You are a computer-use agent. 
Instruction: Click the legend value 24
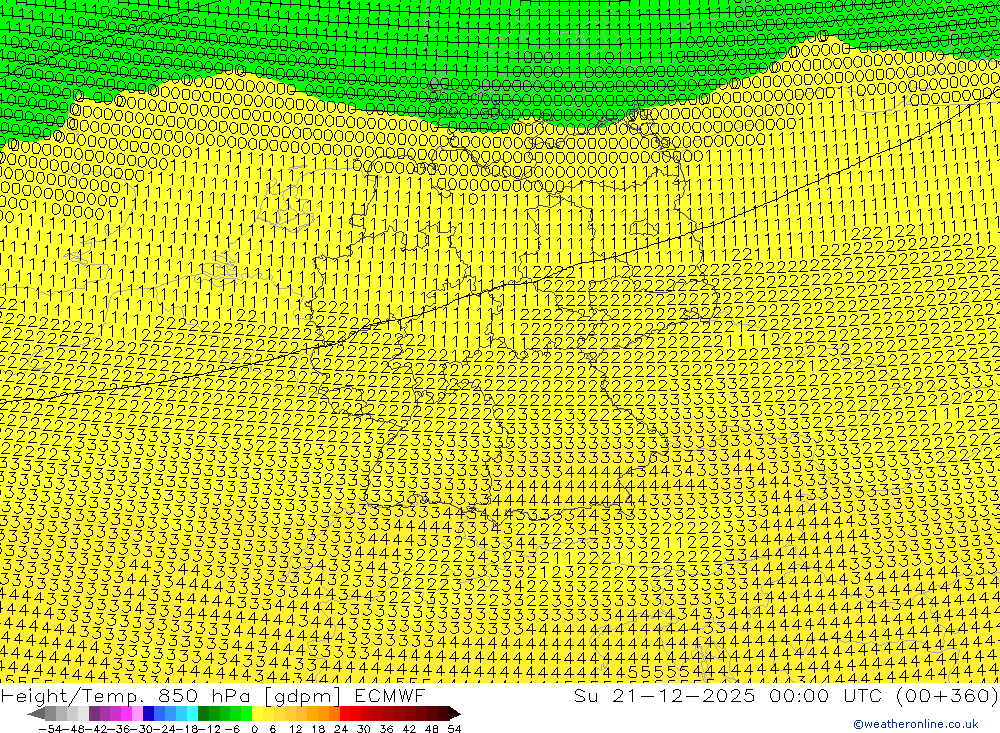tap(341, 729)
